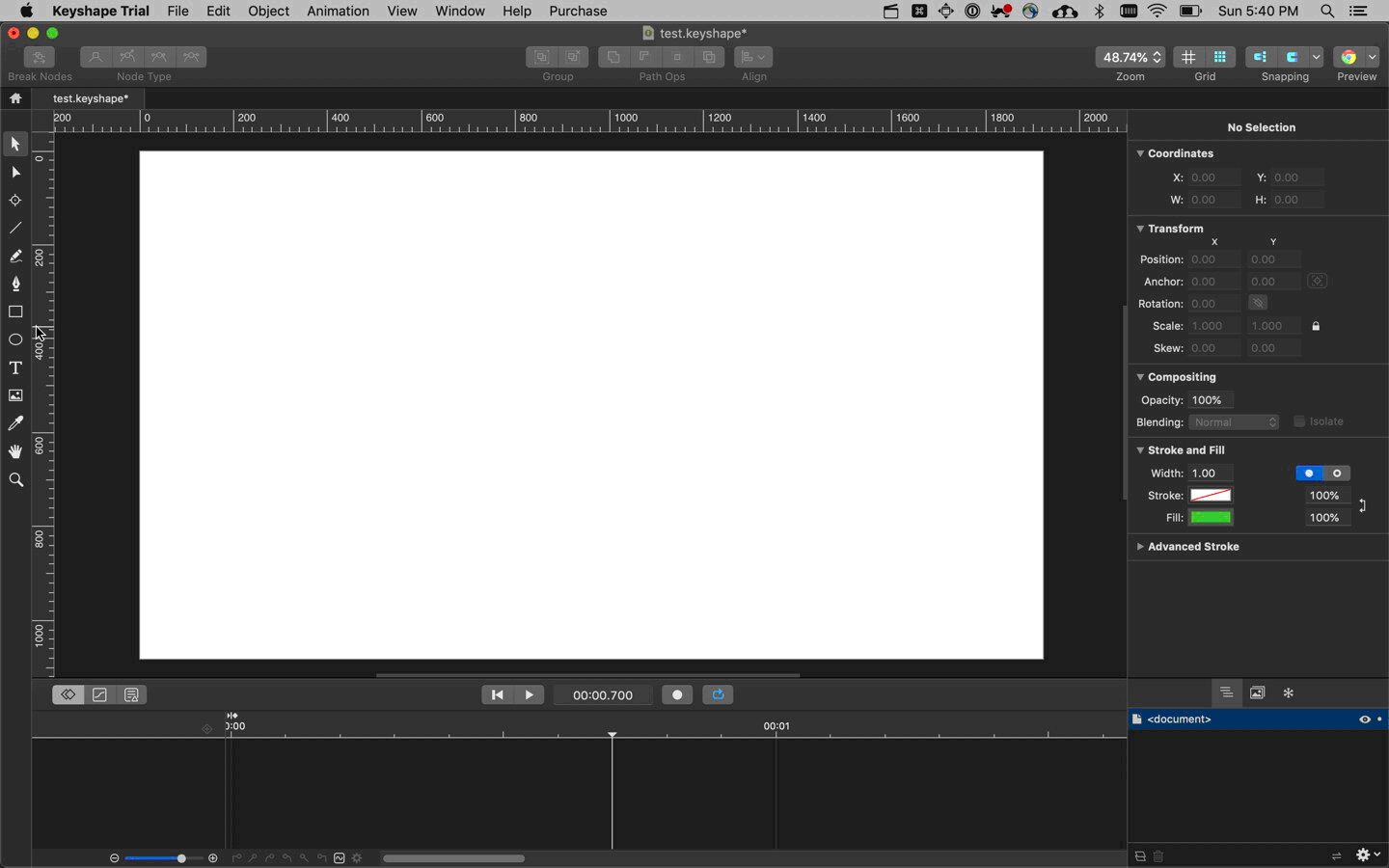Viewport: 1389px width, 868px height.
Task: Toggle the scale proportion lock
Action: click(x=1316, y=326)
